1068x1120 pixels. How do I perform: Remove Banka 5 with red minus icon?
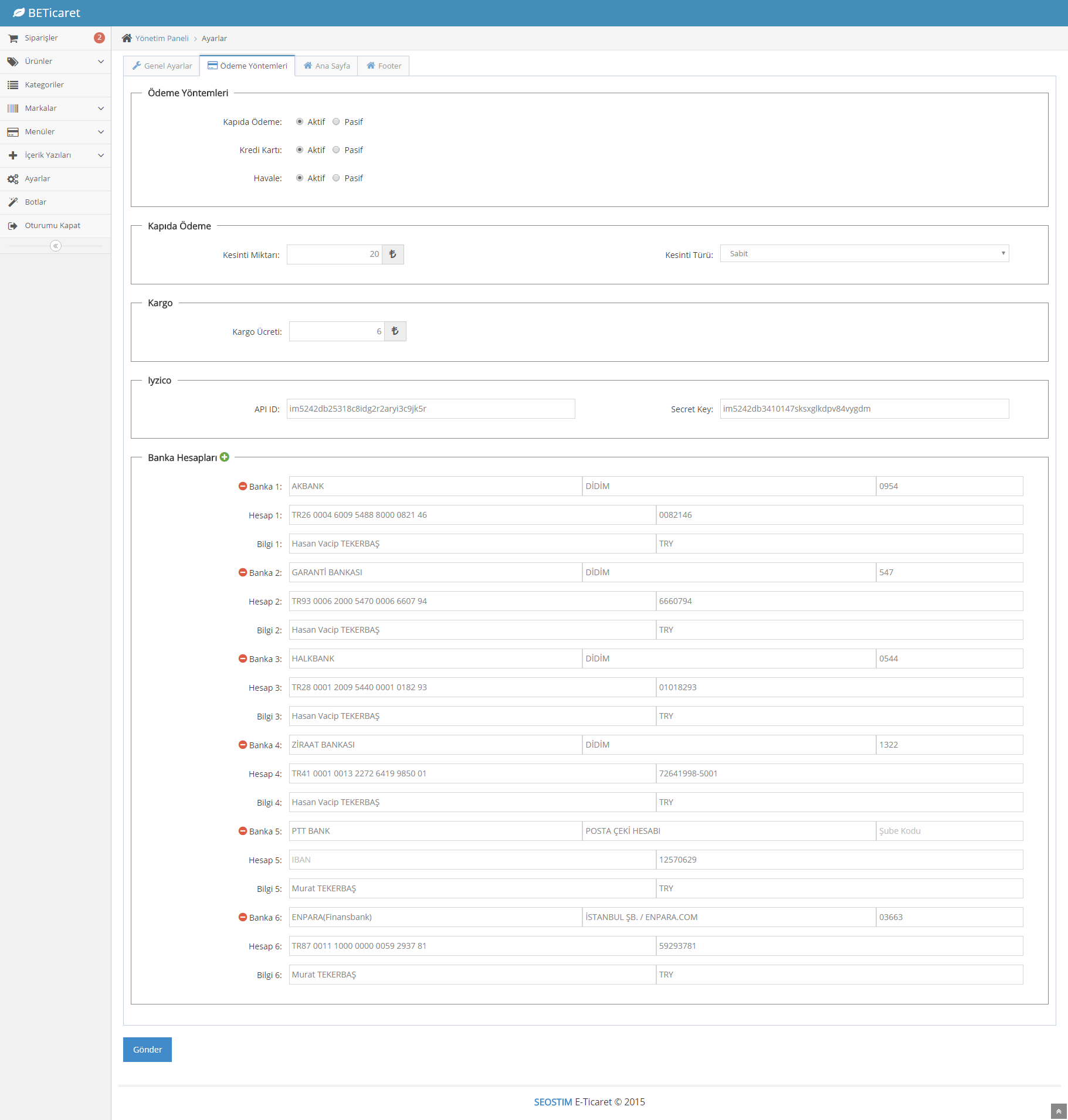coord(243,831)
